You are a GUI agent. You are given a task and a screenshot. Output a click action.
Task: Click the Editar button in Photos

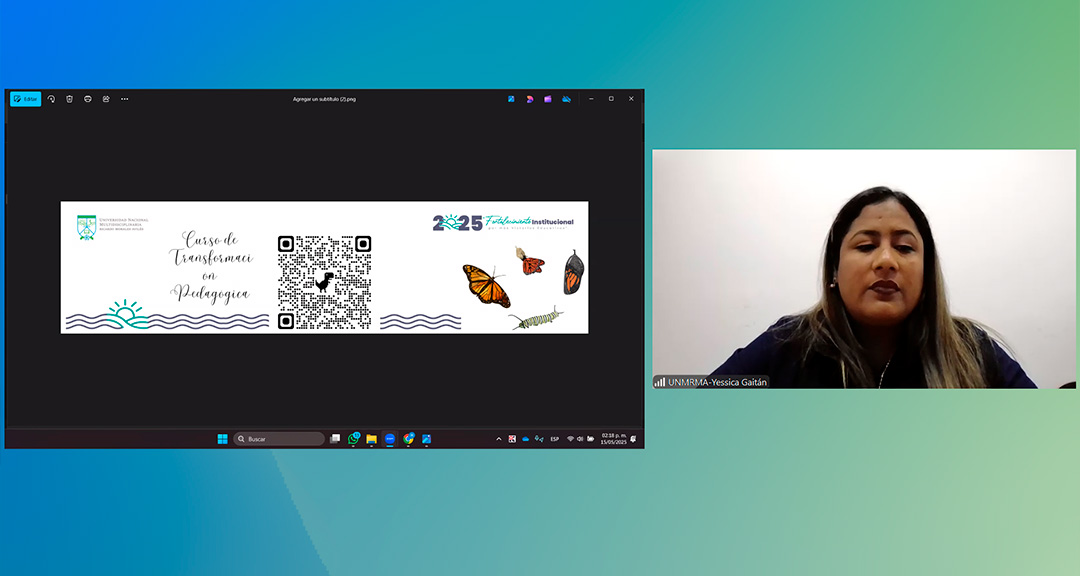tap(25, 99)
